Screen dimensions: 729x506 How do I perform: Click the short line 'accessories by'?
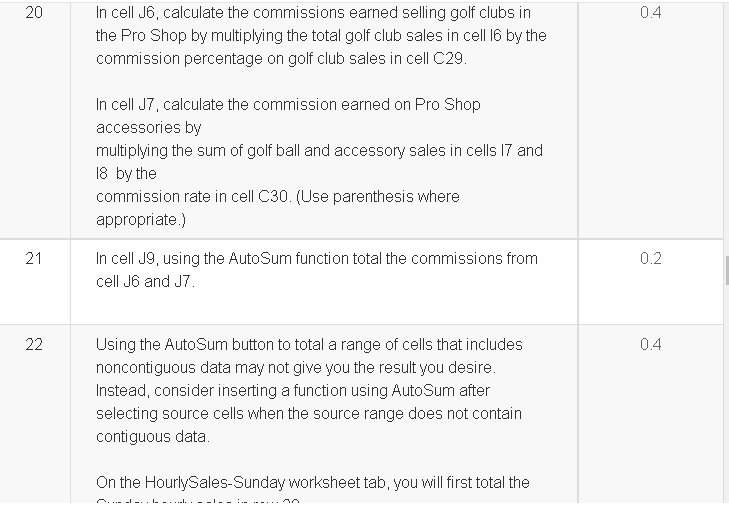pos(148,127)
